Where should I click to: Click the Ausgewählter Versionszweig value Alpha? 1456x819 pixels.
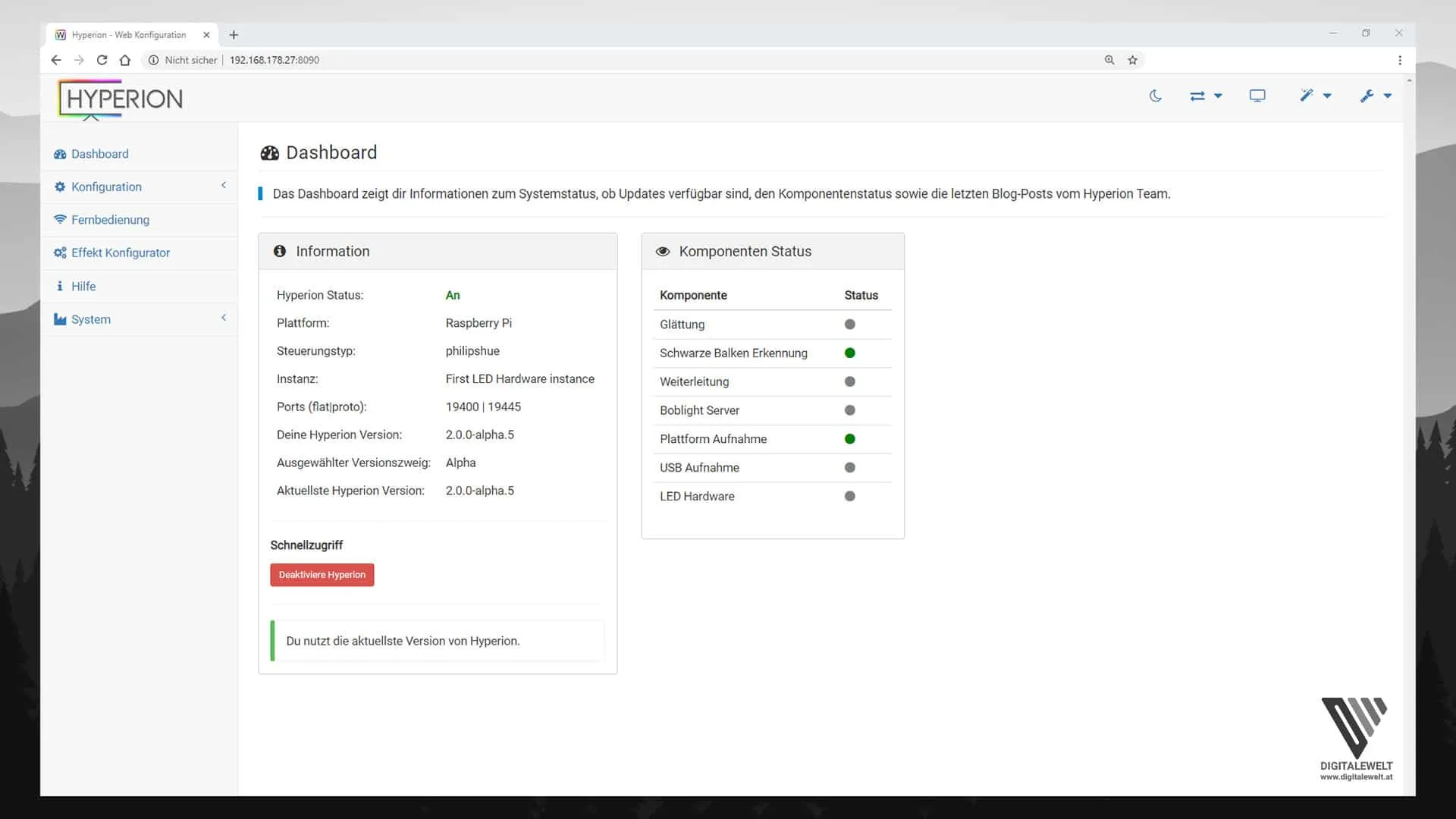point(460,463)
